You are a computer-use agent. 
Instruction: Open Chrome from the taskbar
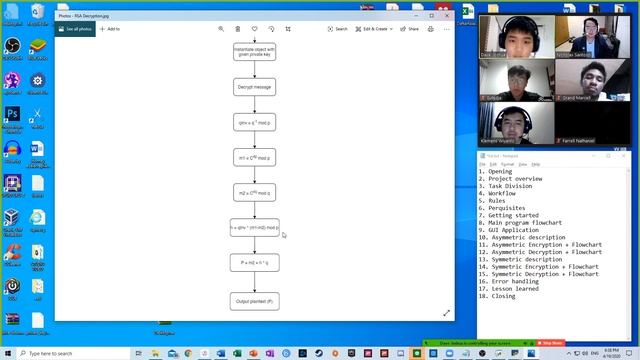pyautogui.click(x=188, y=353)
